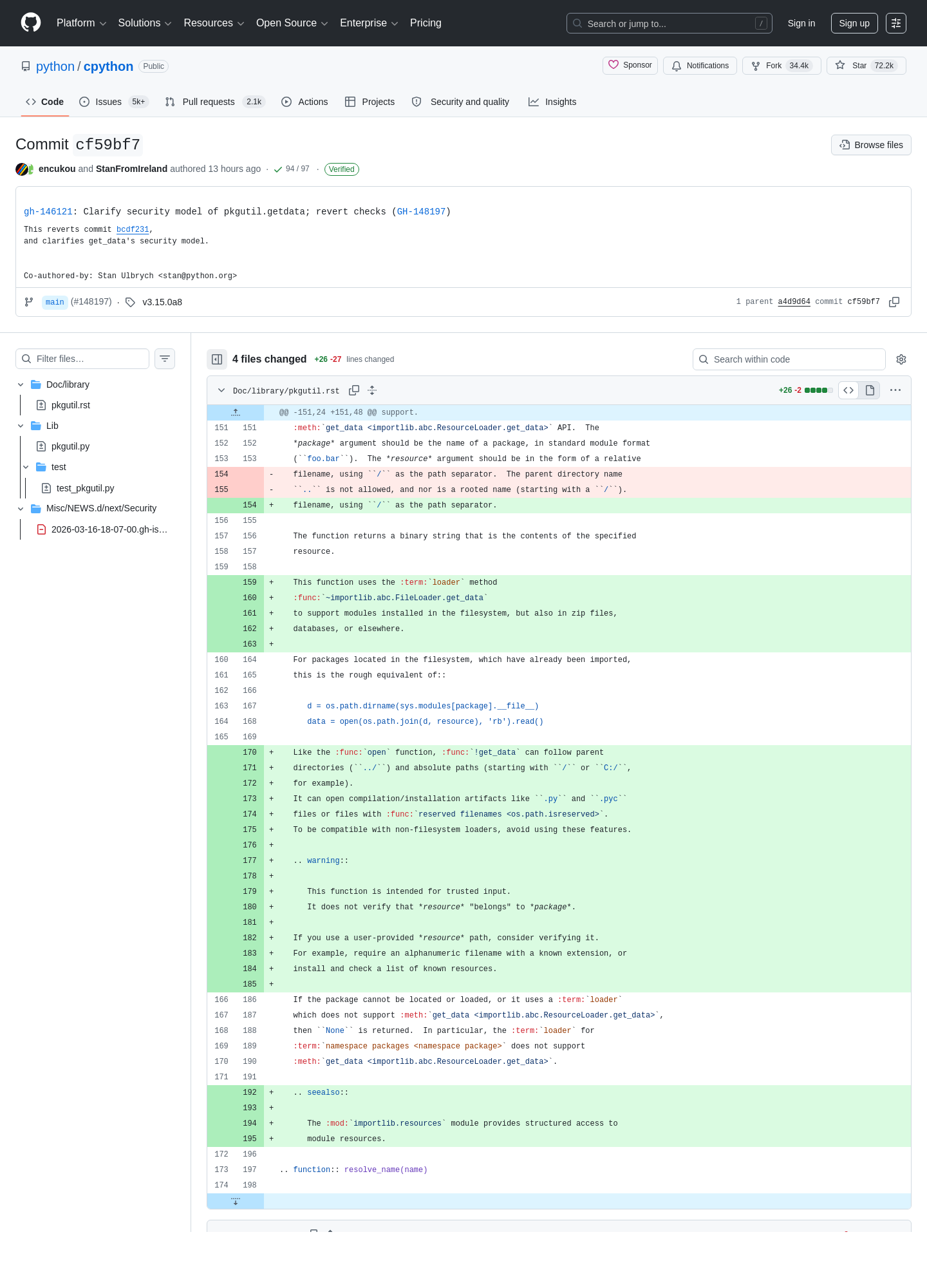Switch to source diff view
The height and width of the screenshot is (1288, 927).
[848, 390]
